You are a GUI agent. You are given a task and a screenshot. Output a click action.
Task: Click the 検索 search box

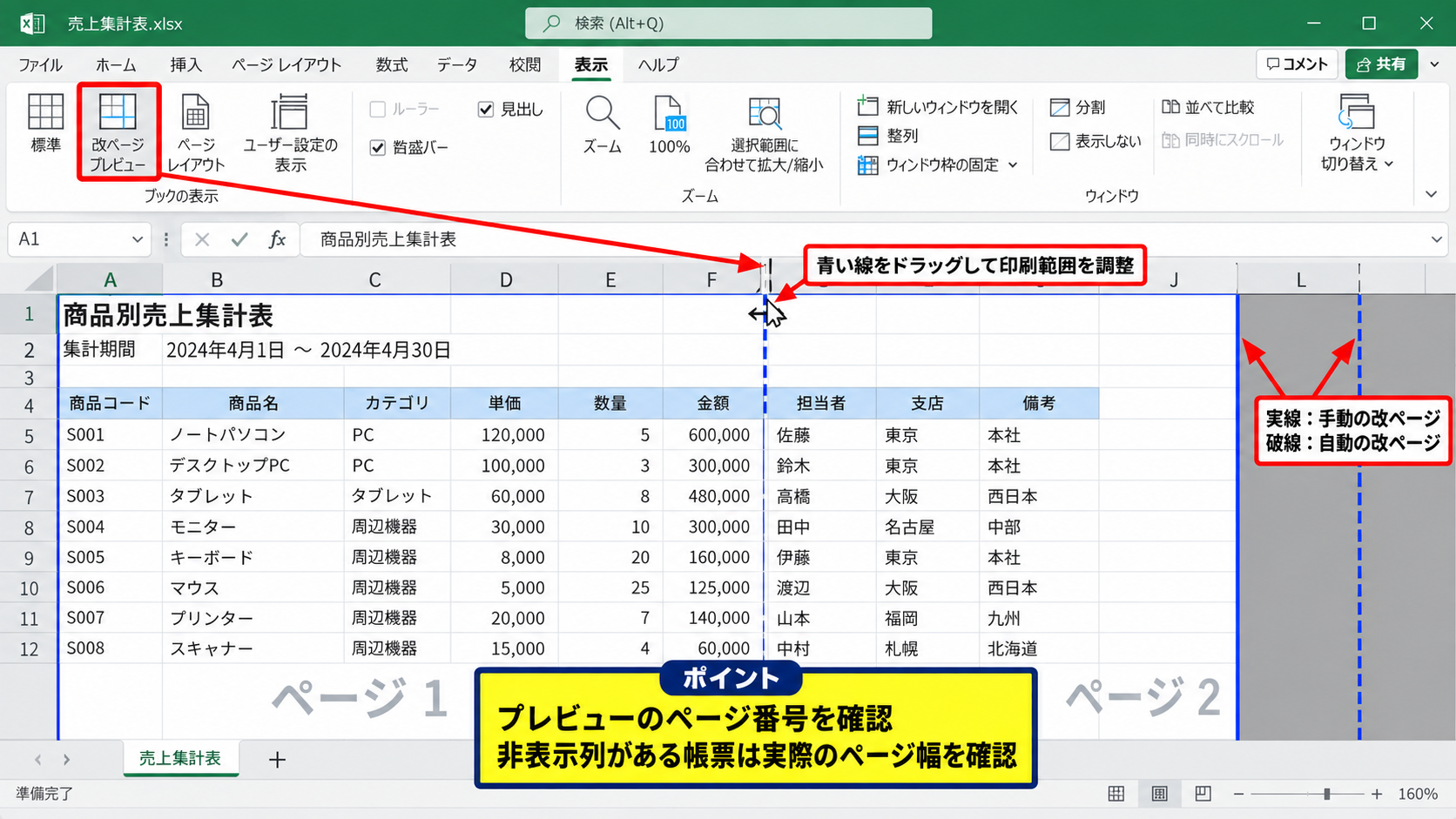(728, 23)
